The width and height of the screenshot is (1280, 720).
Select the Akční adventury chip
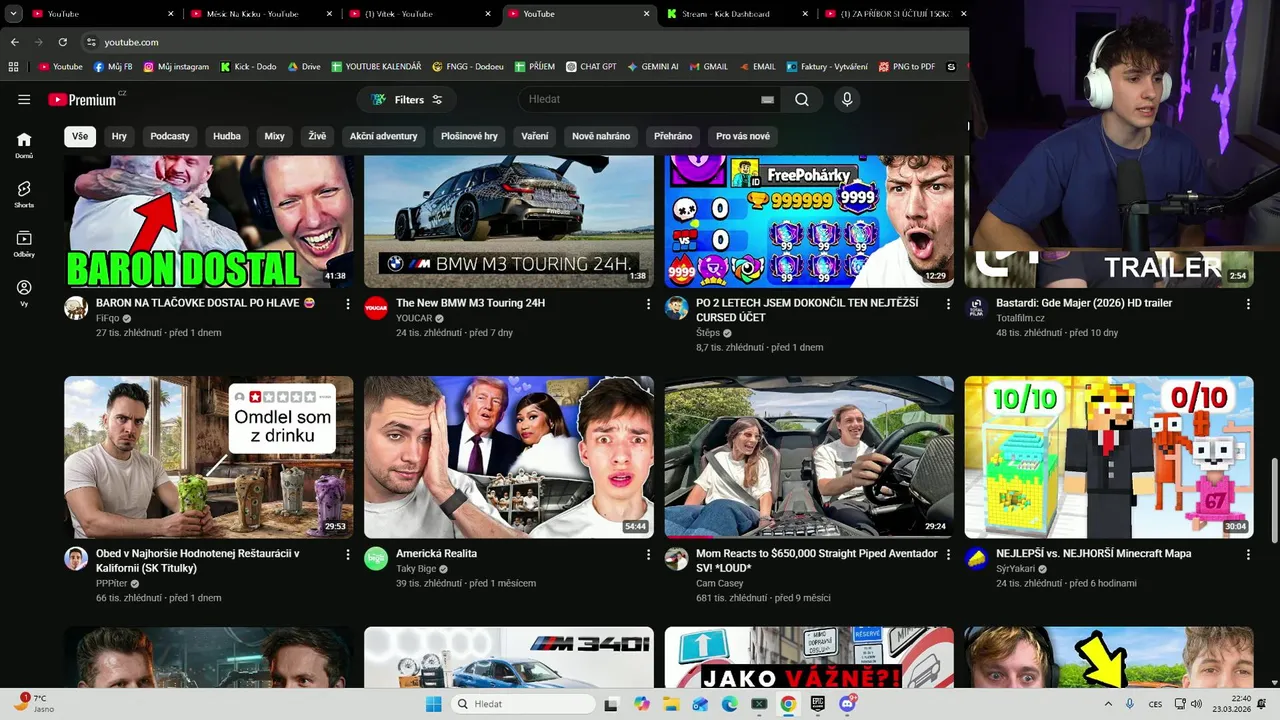click(x=383, y=136)
